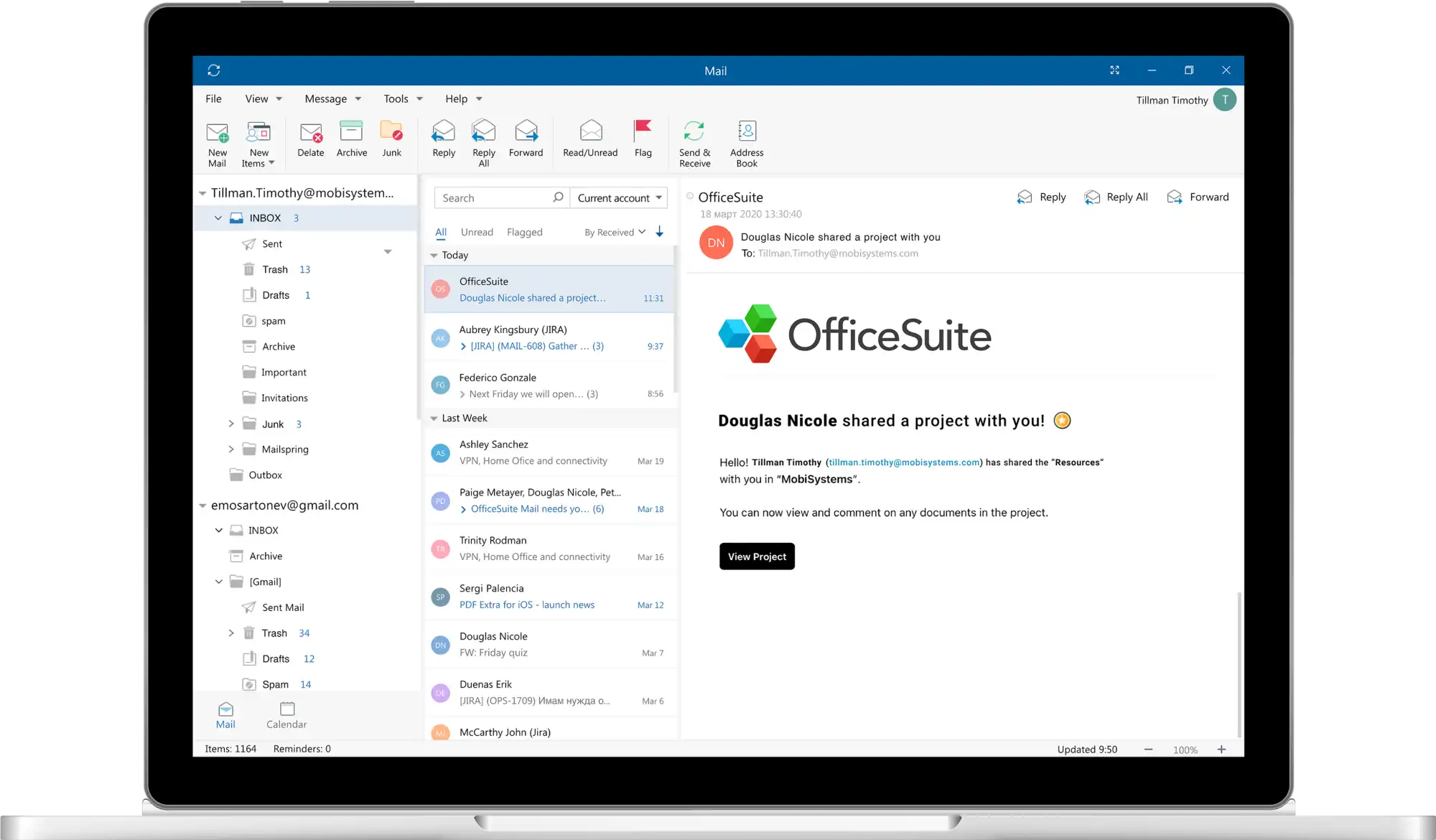Click View Project button in email
The width and height of the screenshot is (1436, 840).
[x=757, y=556]
